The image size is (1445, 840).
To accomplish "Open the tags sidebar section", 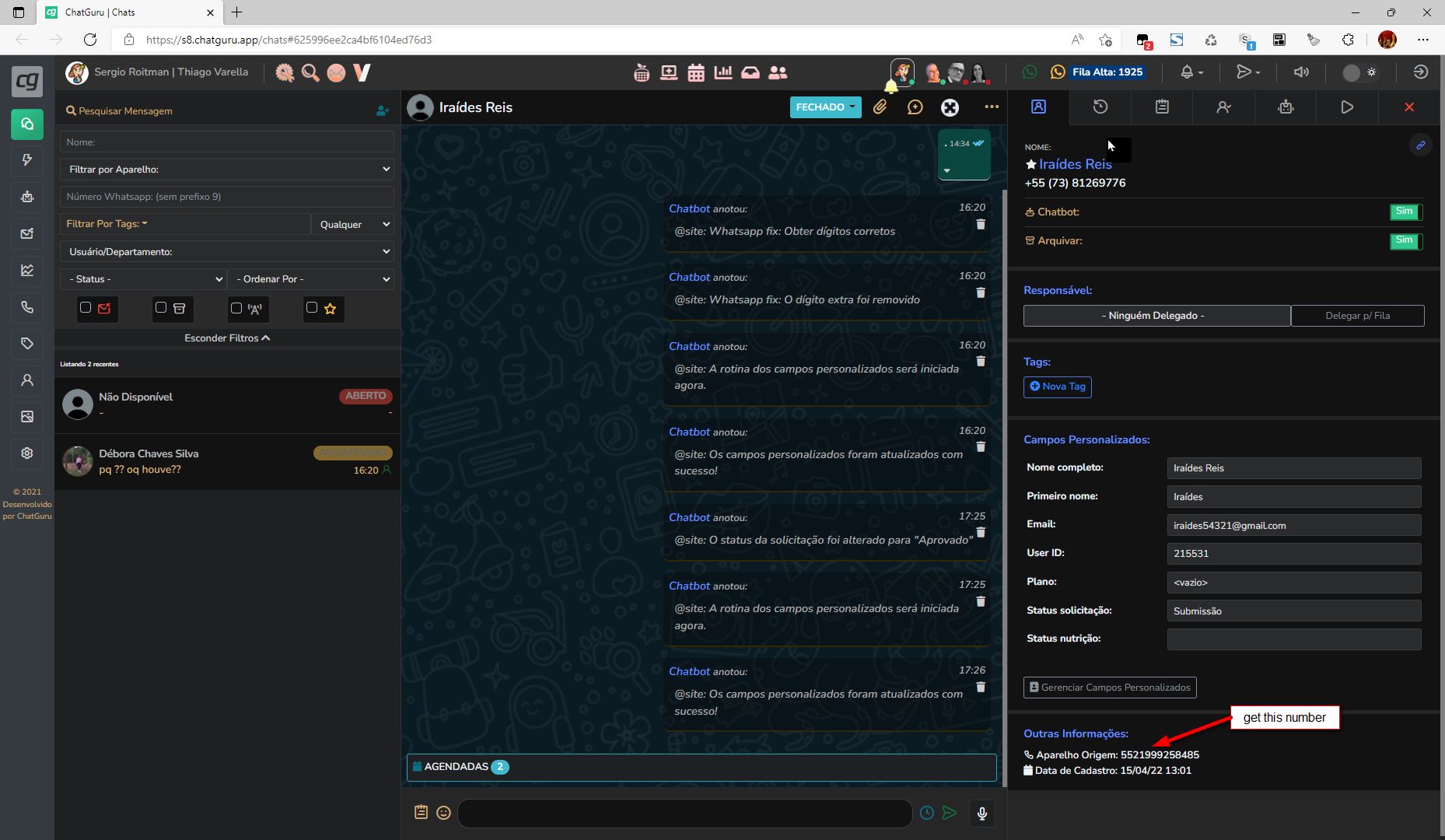I will click(x=27, y=344).
